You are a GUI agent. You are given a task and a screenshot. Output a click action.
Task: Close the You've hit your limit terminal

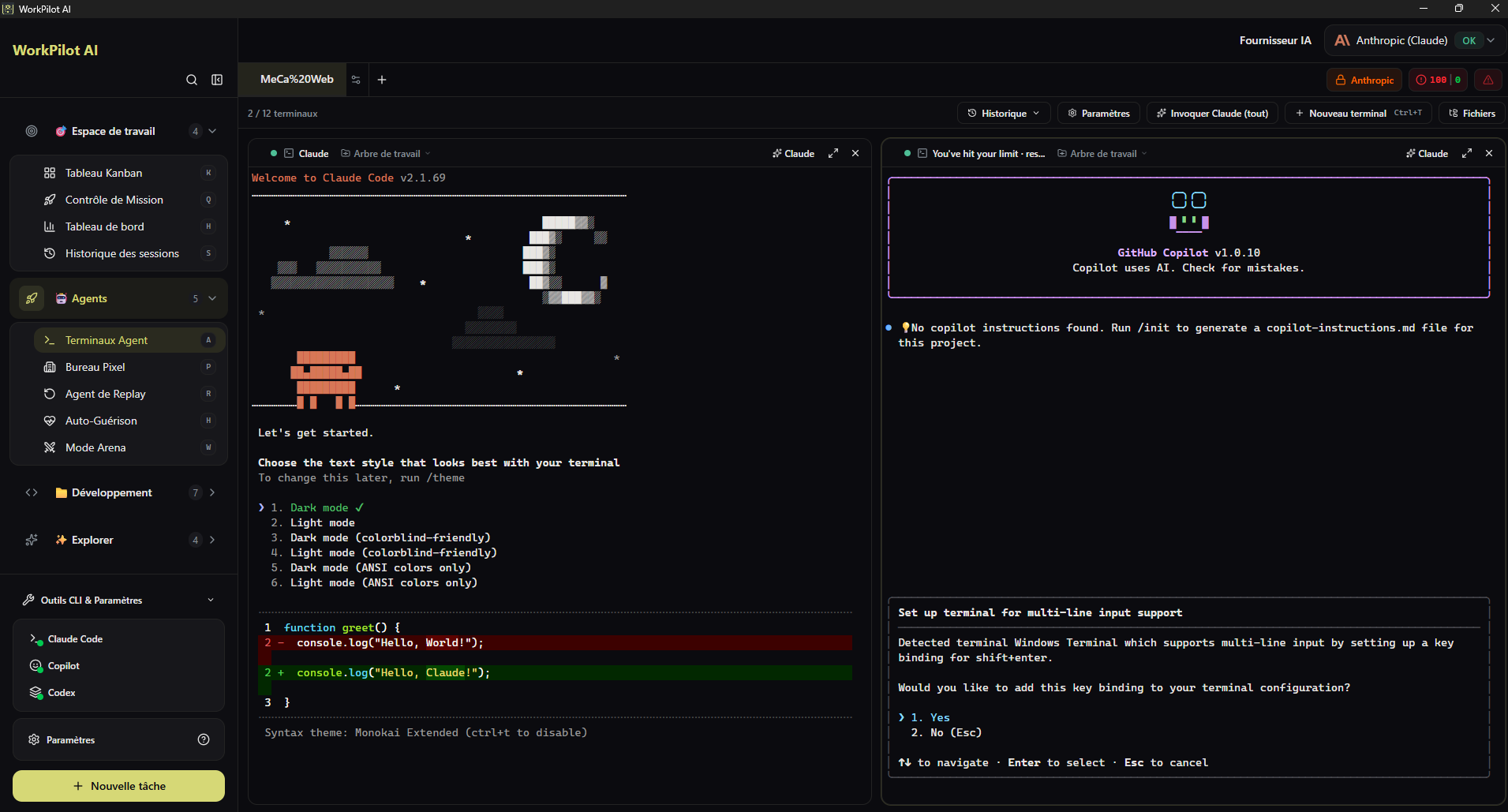(1489, 153)
